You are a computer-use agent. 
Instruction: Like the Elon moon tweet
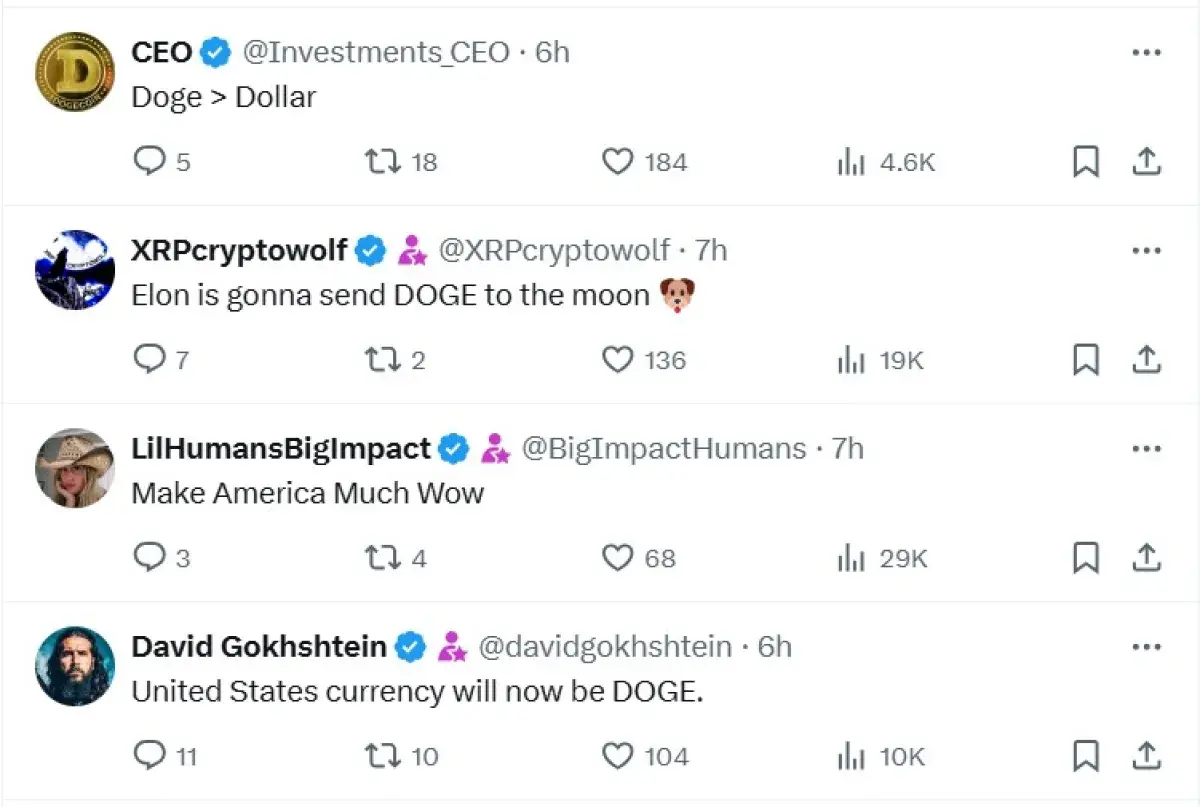617,359
